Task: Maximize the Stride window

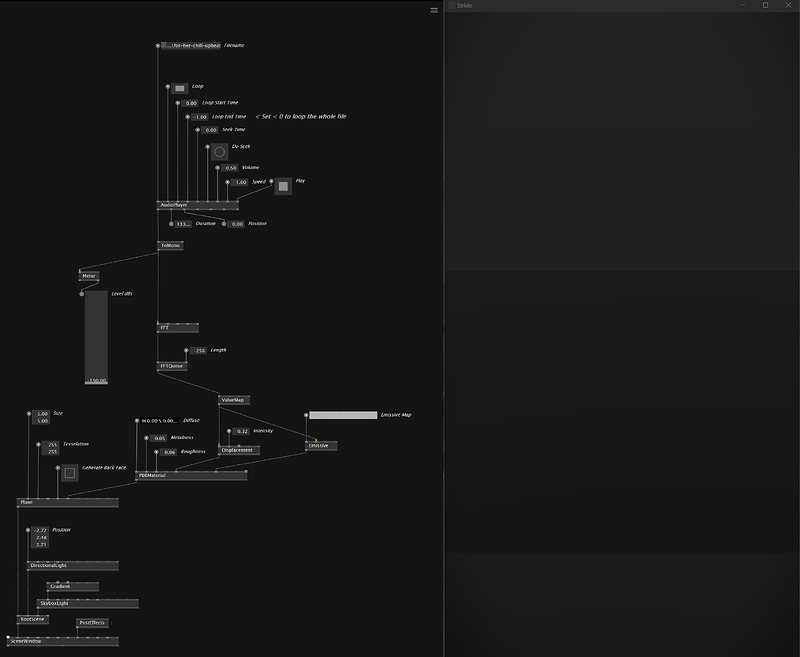Action: 765,5
